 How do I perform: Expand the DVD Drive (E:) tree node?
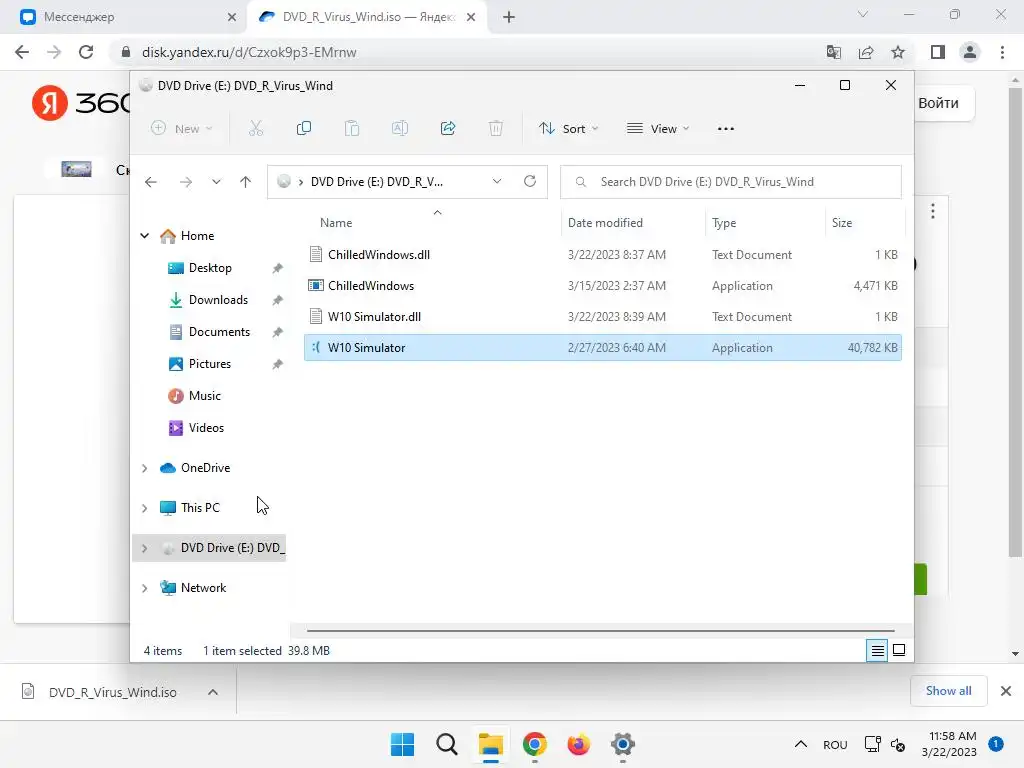coord(145,549)
